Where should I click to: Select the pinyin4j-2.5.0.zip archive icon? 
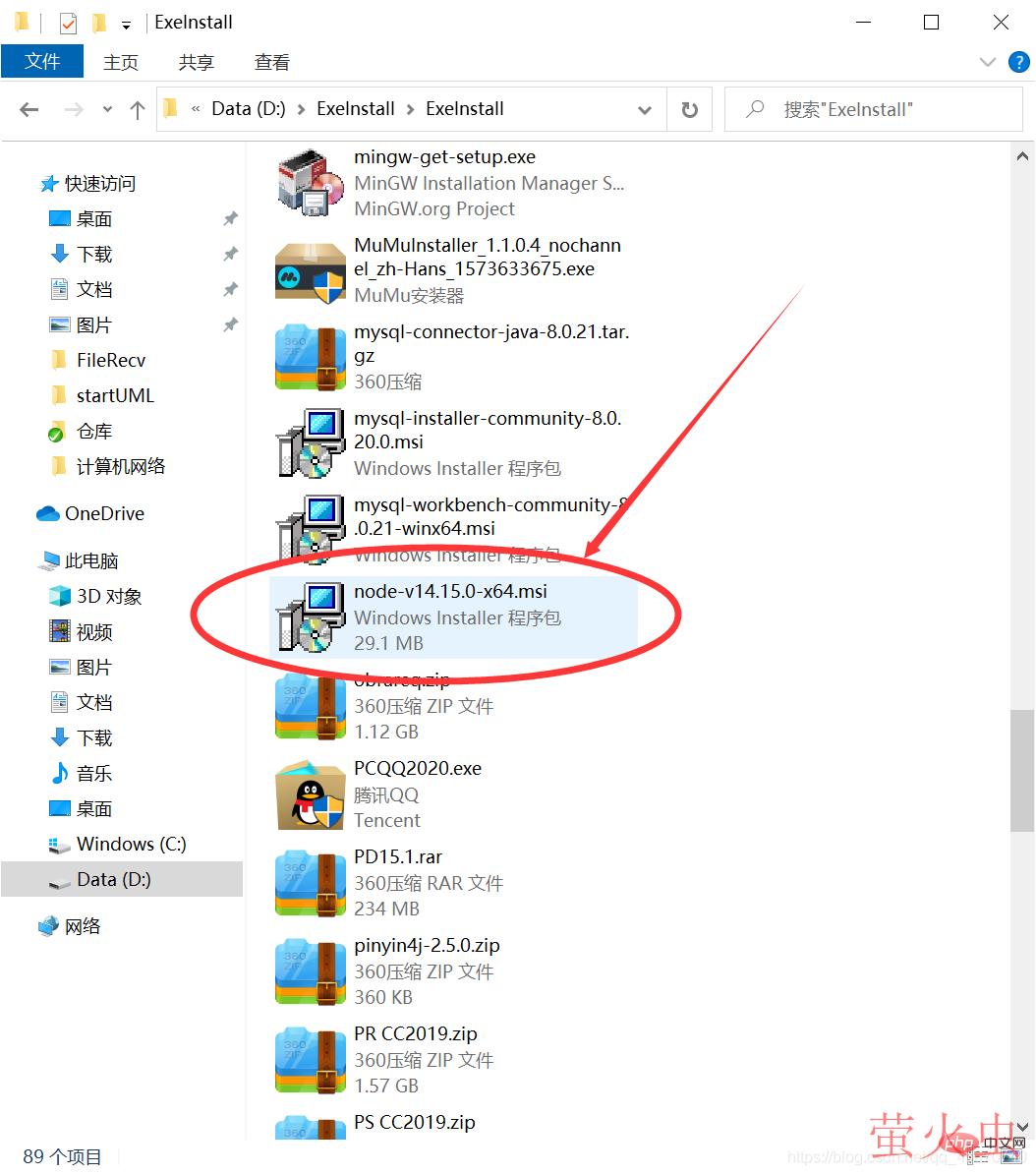click(311, 971)
